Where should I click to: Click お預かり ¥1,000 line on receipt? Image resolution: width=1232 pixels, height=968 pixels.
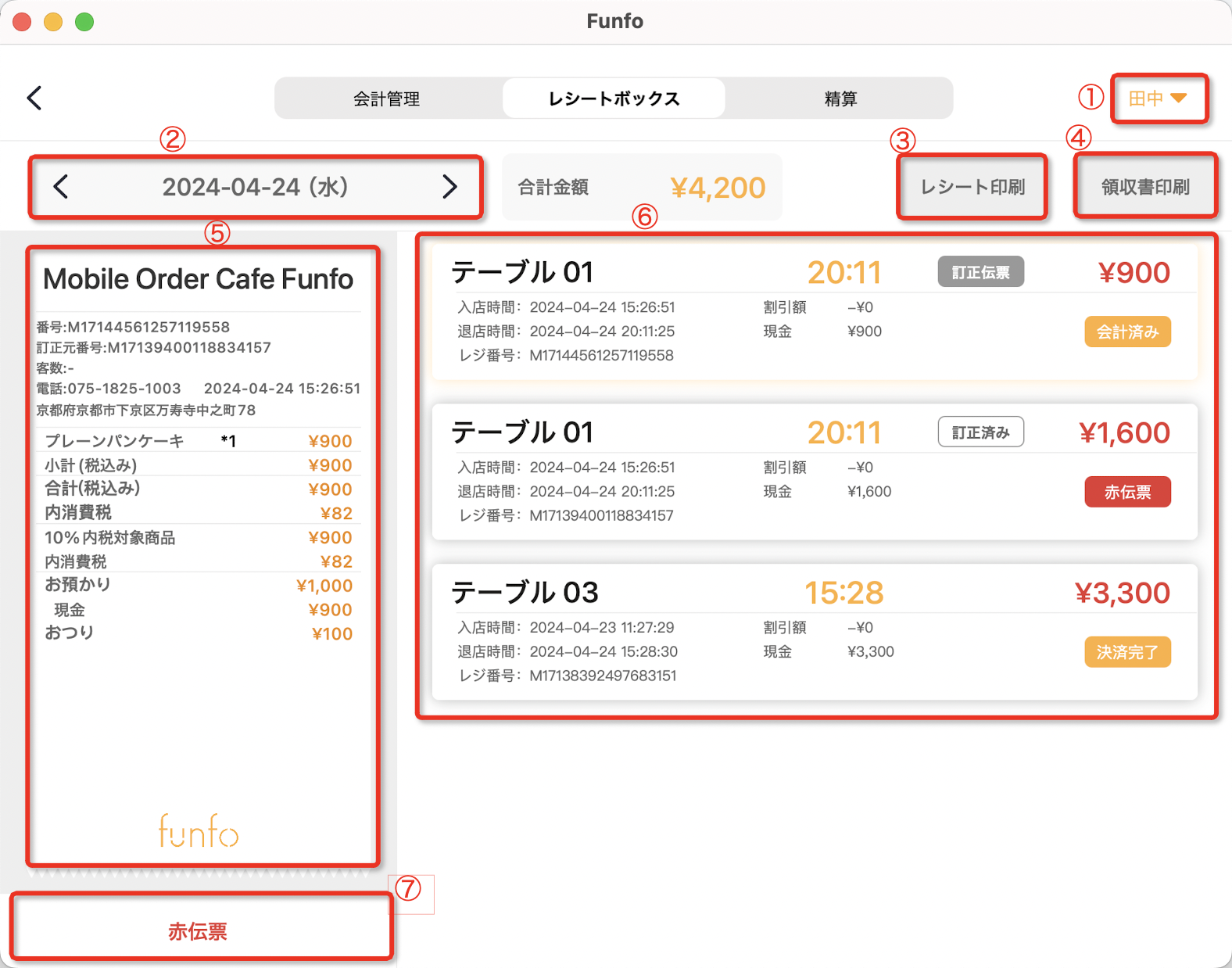pos(199,585)
